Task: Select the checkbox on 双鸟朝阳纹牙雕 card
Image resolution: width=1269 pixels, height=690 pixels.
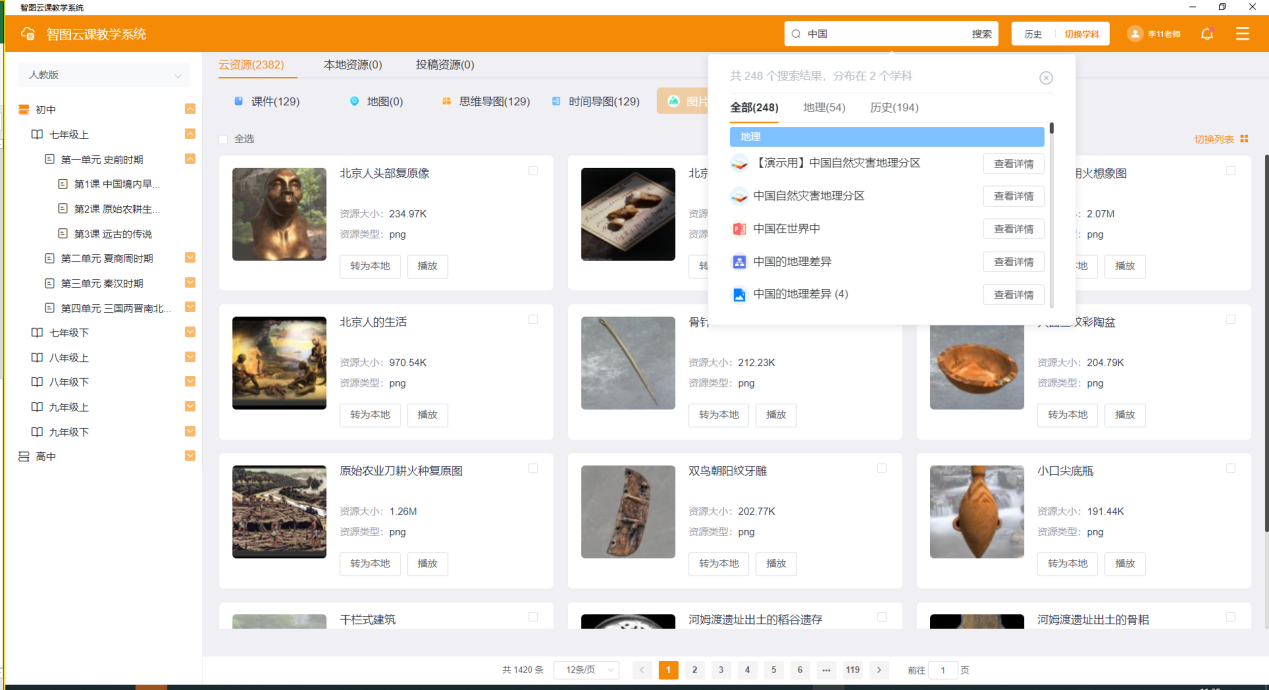Action: 882,468
